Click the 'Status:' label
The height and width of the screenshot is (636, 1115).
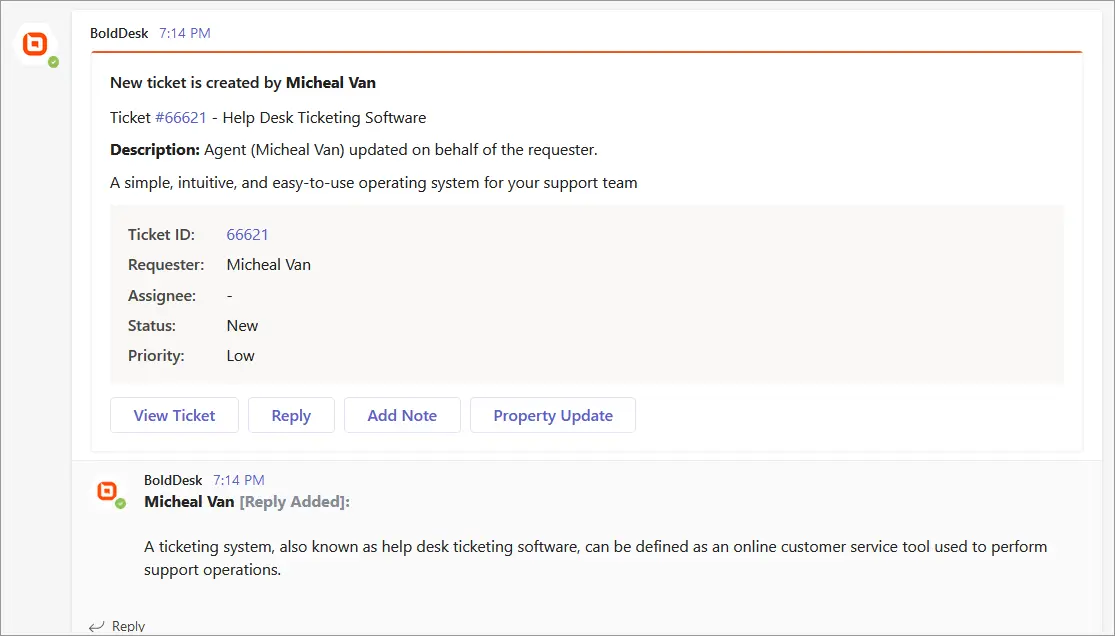[x=151, y=326]
